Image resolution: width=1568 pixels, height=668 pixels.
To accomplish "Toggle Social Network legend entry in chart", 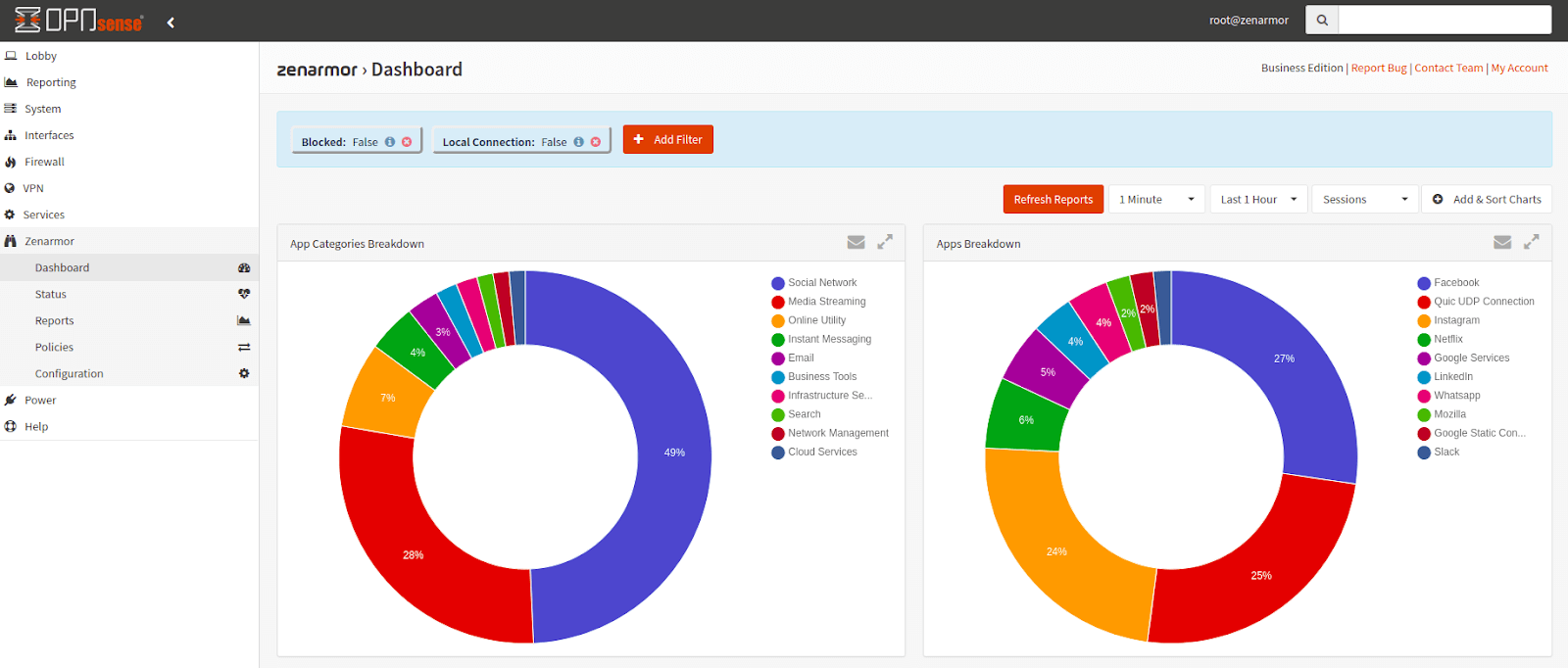I will (821, 283).
